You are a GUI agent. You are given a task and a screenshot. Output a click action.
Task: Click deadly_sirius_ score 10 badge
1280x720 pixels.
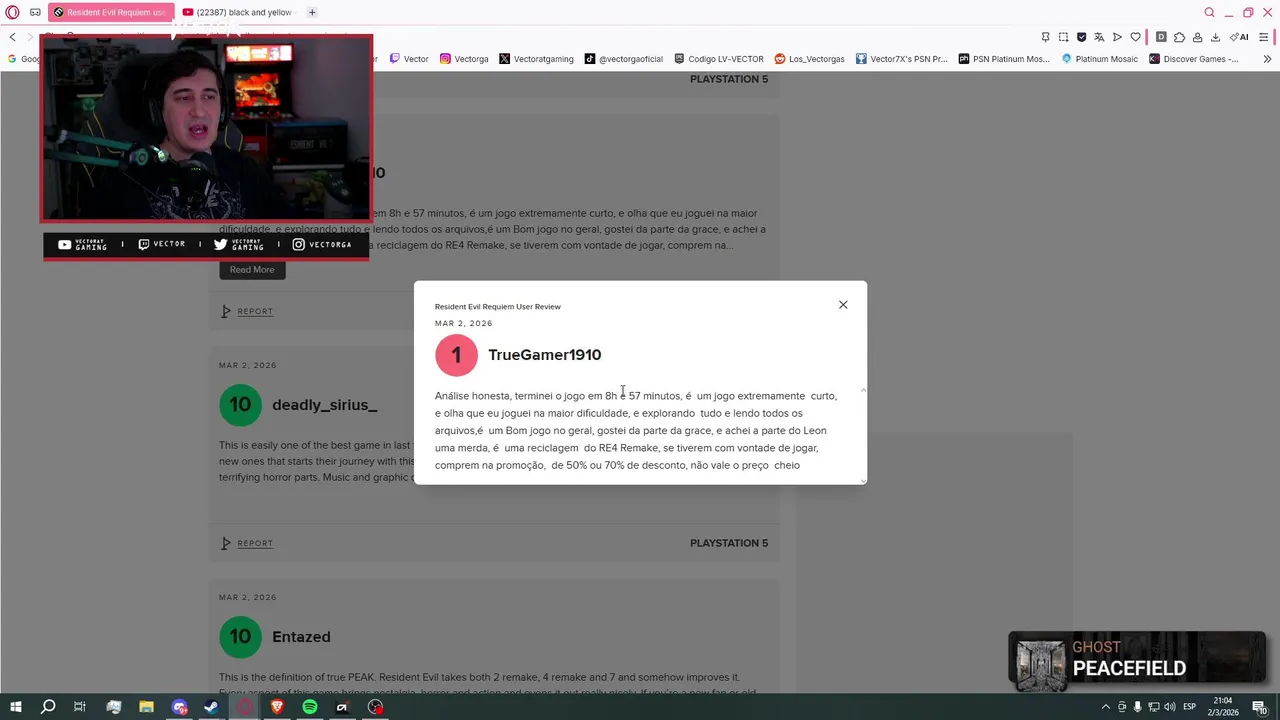(x=240, y=405)
